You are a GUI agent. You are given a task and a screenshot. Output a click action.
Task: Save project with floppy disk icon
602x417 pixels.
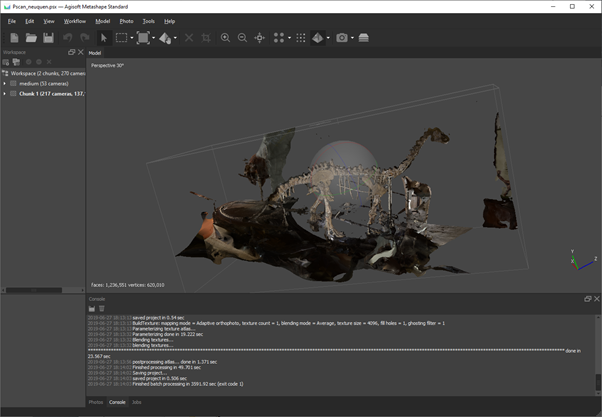tap(48, 38)
